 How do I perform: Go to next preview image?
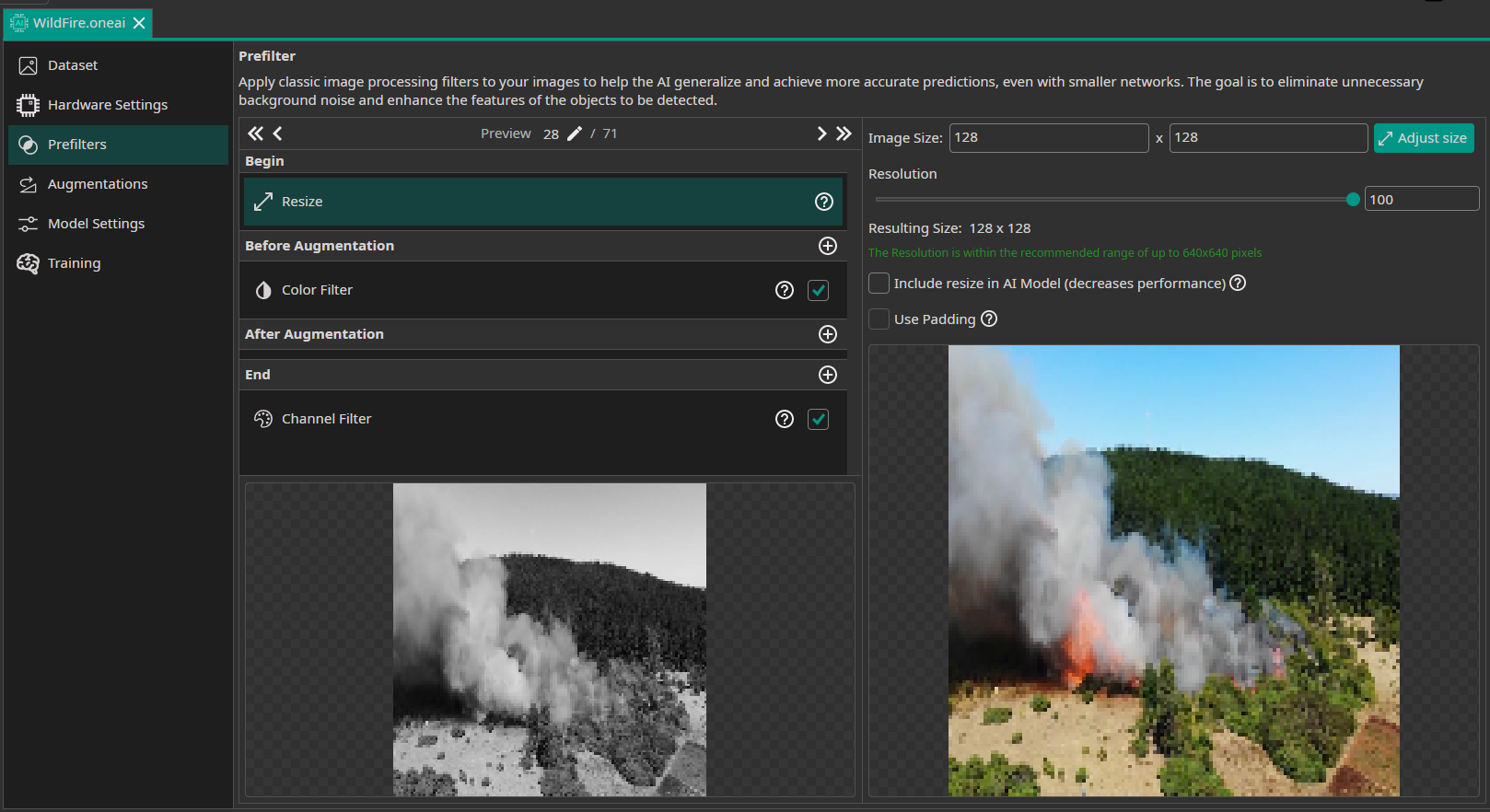coord(821,133)
